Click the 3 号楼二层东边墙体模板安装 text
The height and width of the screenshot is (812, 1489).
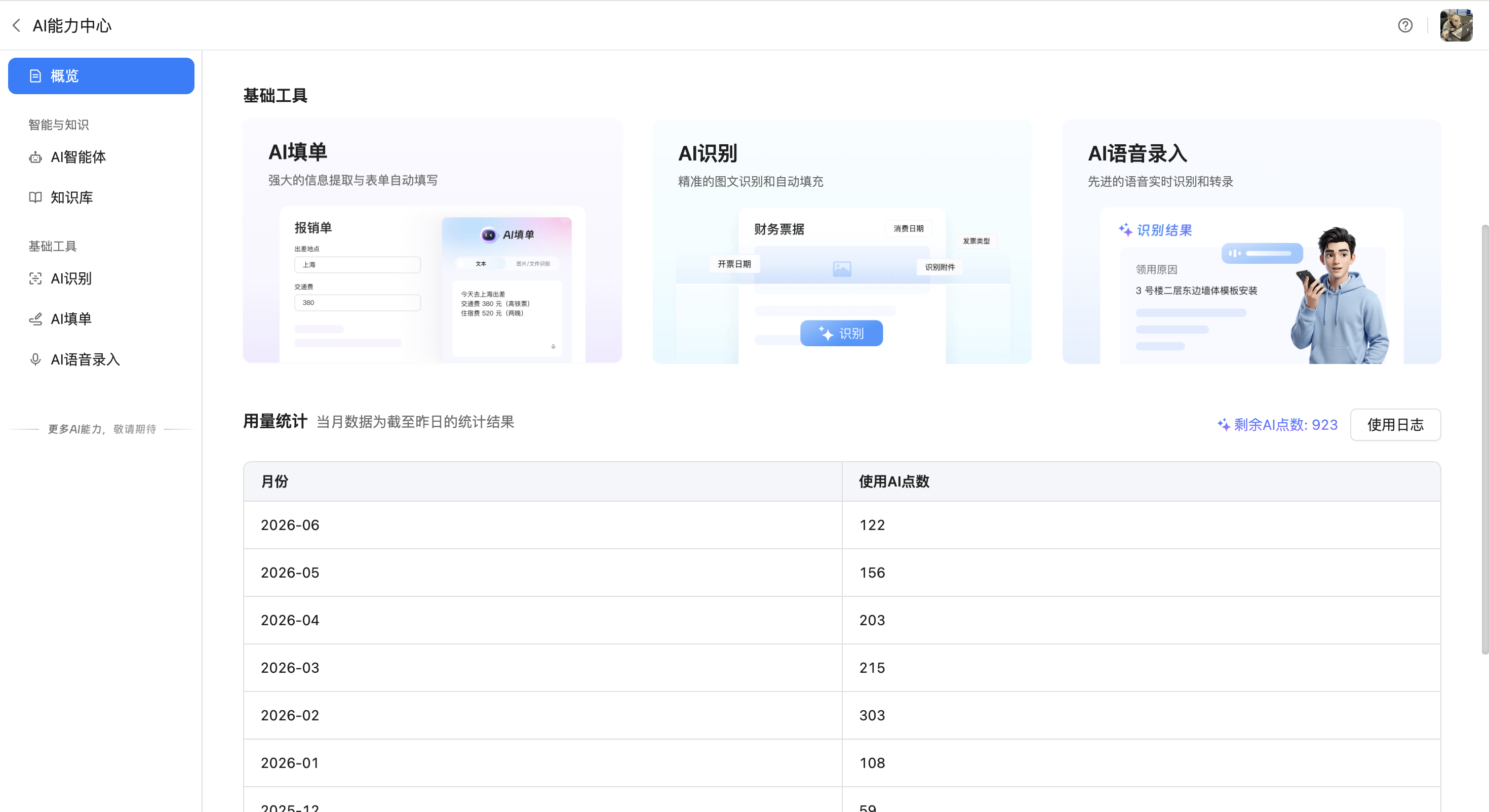coord(1196,291)
